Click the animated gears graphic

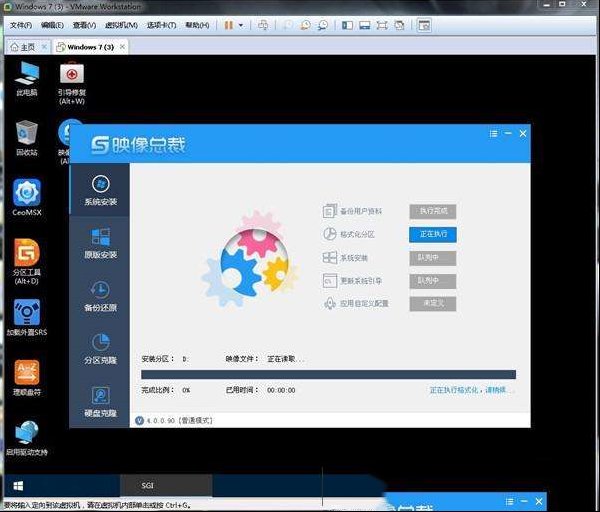click(x=251, y=259)
